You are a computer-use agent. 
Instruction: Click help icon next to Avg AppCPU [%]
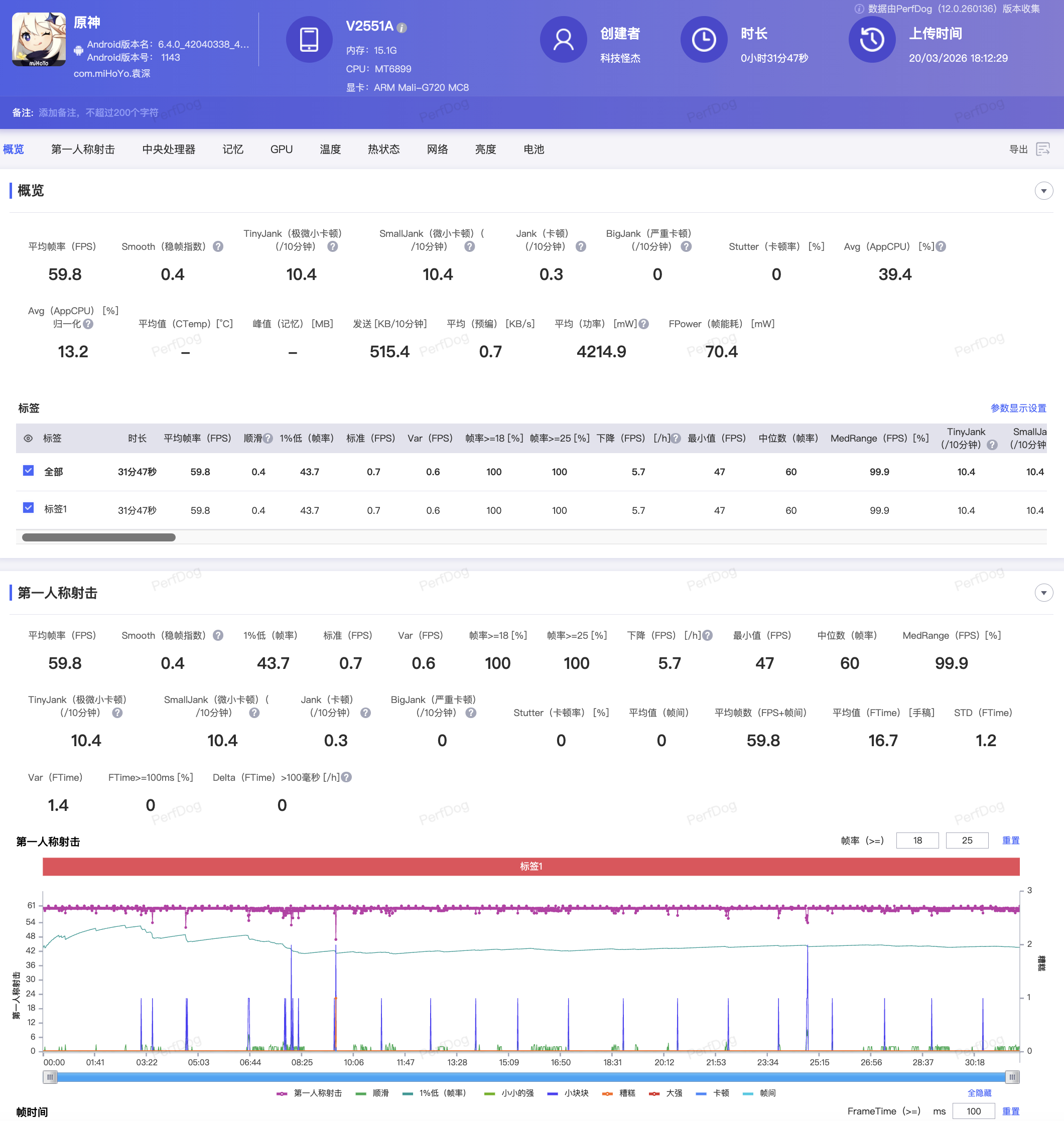(941, 247)
